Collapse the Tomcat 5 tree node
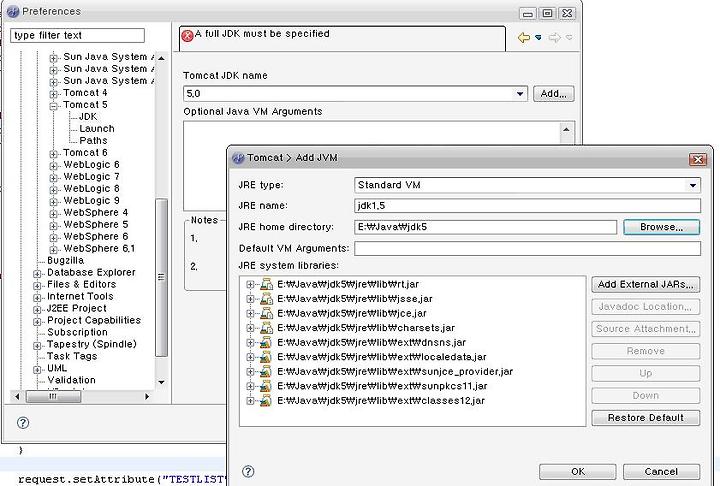Image resolution: width=720 pixels, height=486 pixels. 54,106
